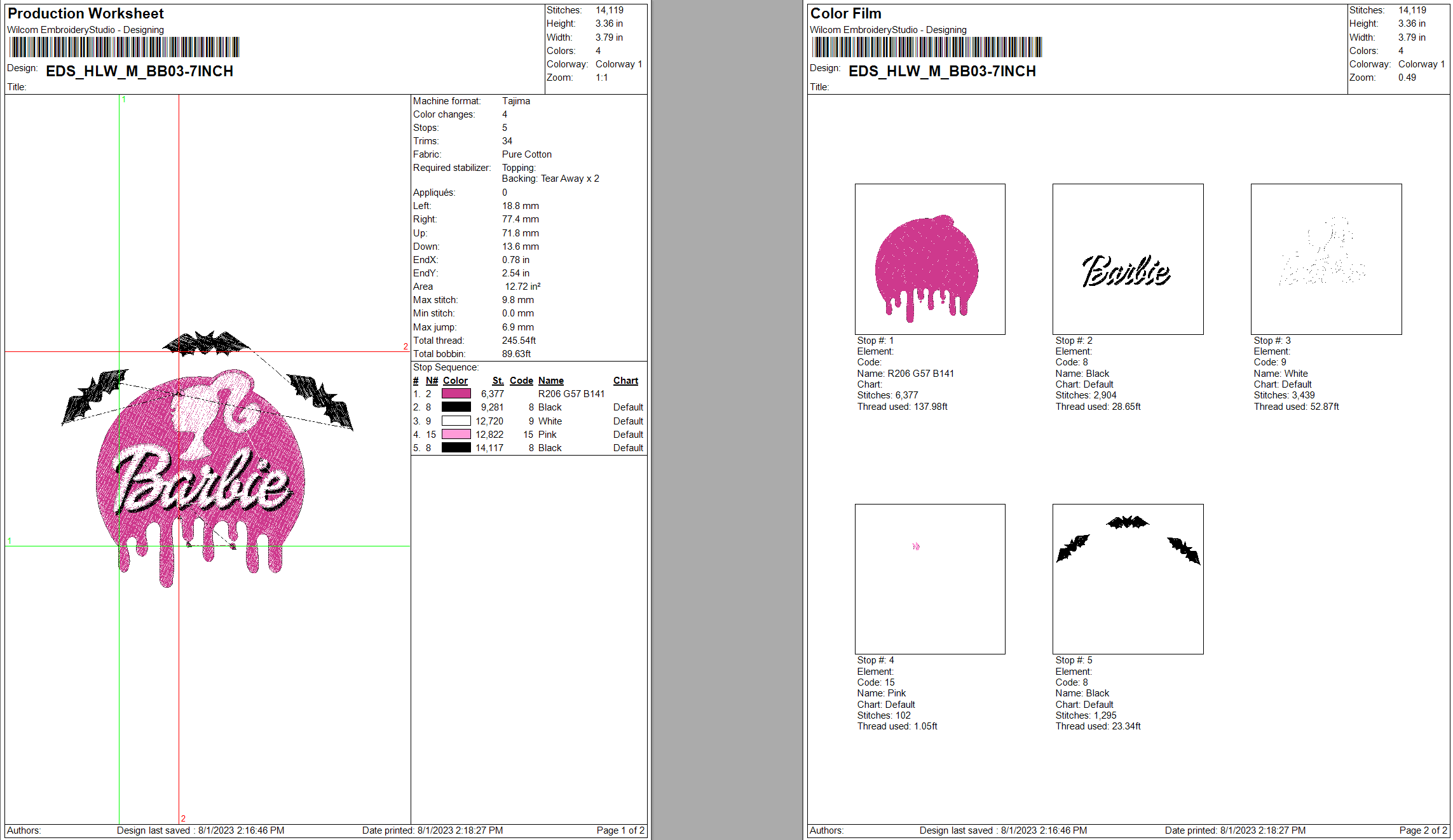Click "Name: White" under Stop 3
Image resolution: width=1453 pixels, height=840 pixels.
[1281, 374]
